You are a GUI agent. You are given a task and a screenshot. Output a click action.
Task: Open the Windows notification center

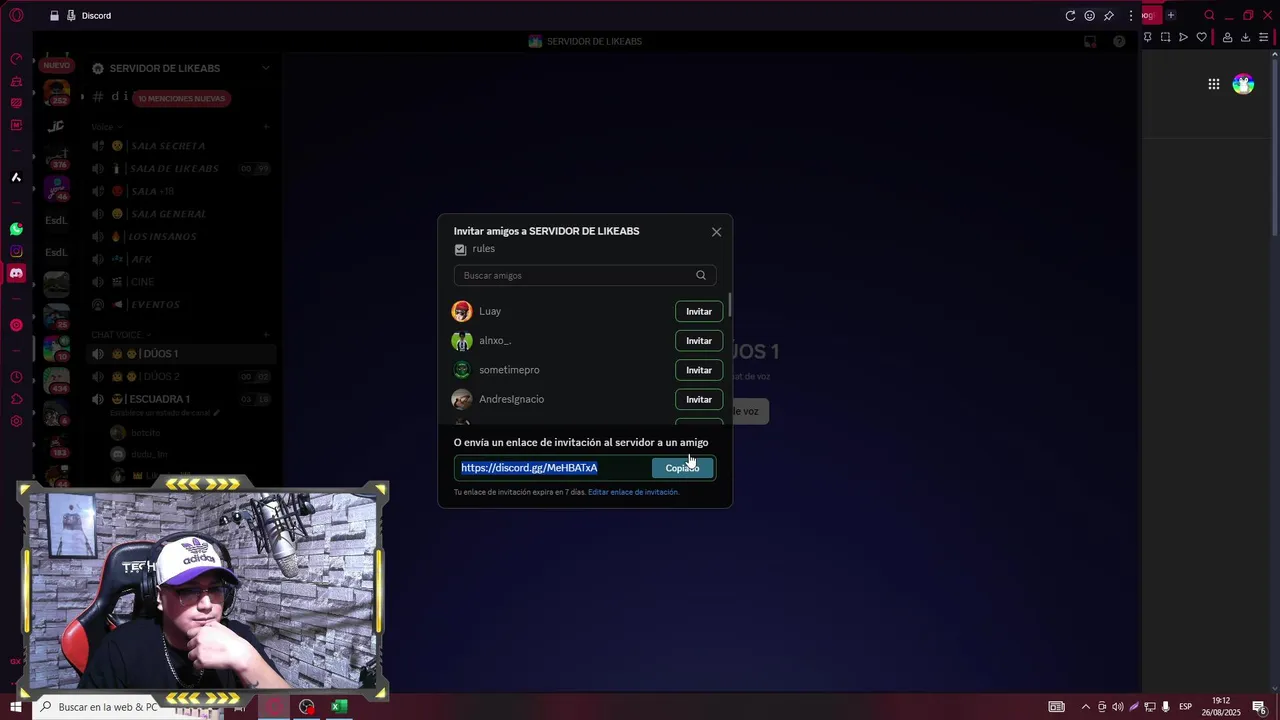click(1259, 707)
